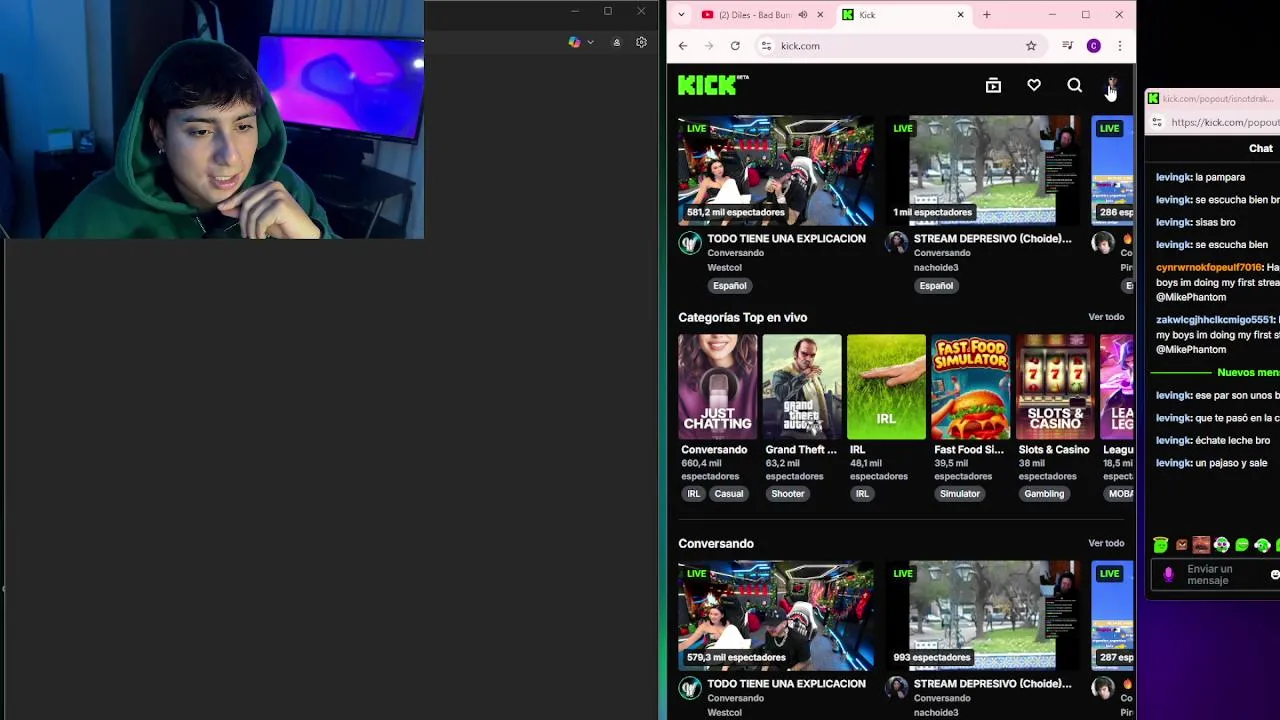Image resolution: width=1280 pixels, height=720 pixels.
Task: Click the Simulator tag under Fast Food
Action: tap(959, 494)
